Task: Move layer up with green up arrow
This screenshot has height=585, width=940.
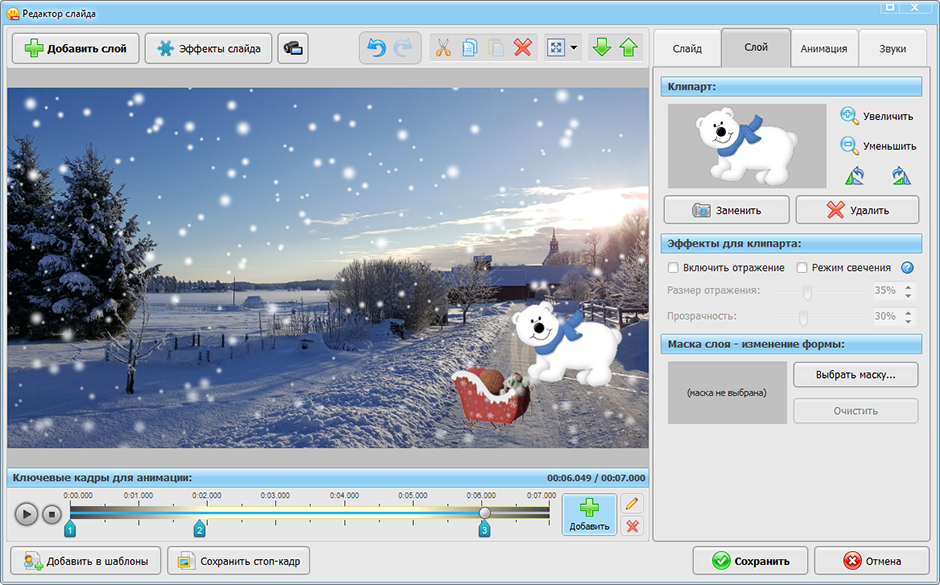Action: point(629,47)
